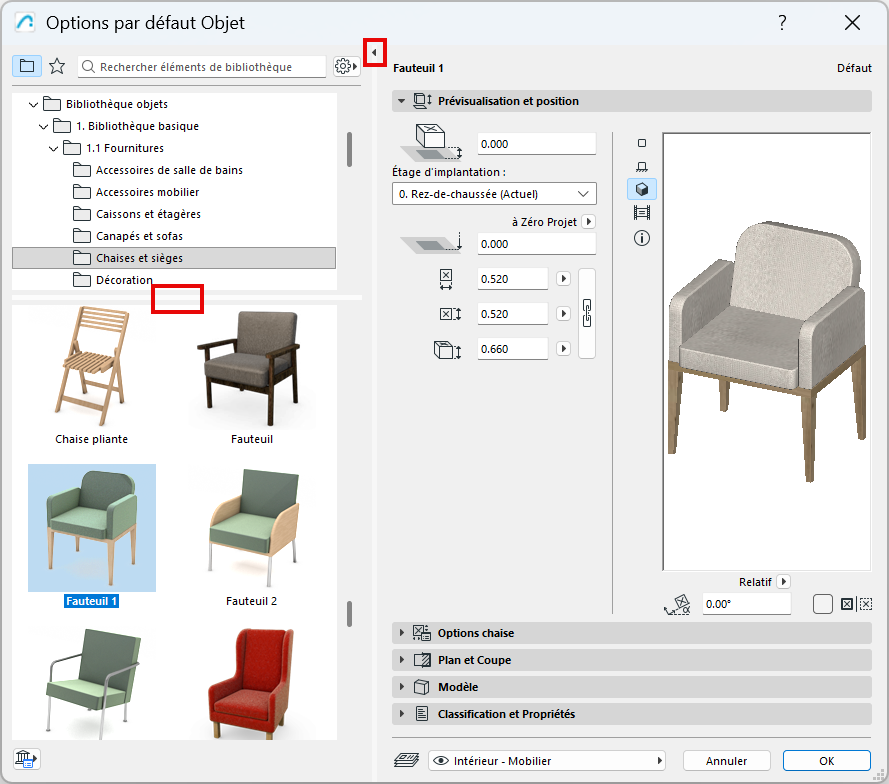Toggle the chain link proportions lock
The image size is (889, 784).
(x=587, y=313)
